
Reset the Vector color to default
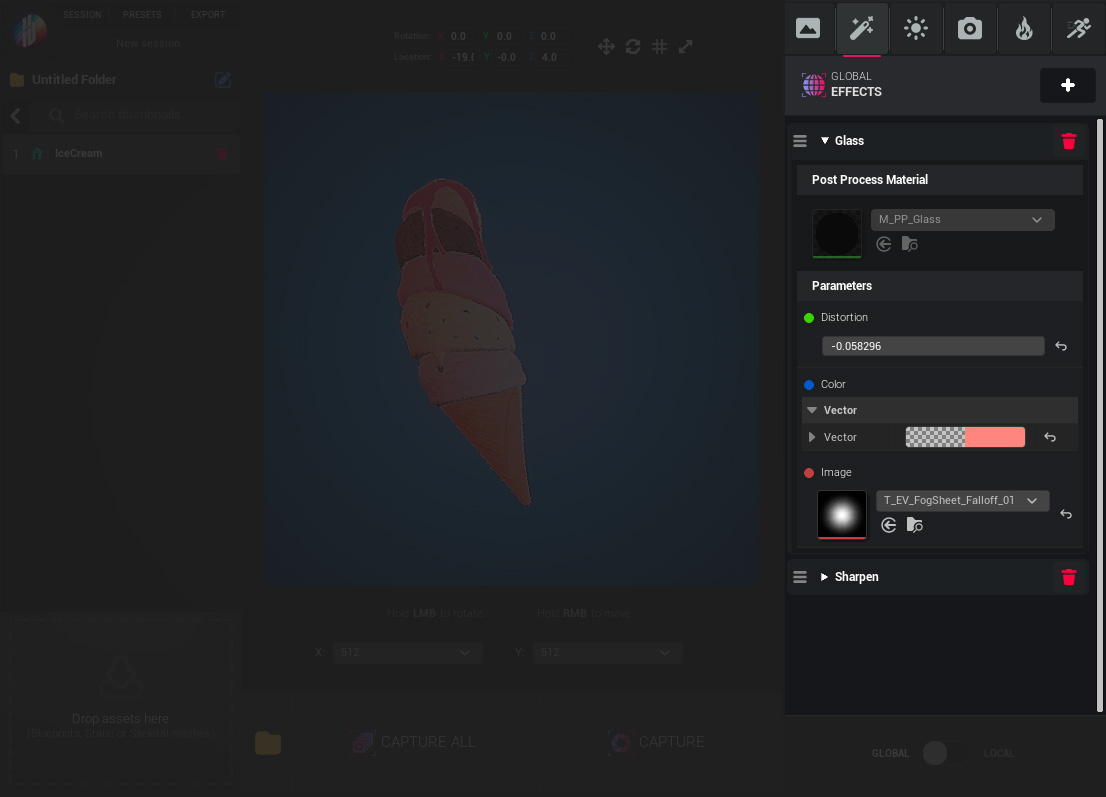[x=1050, y=437]
